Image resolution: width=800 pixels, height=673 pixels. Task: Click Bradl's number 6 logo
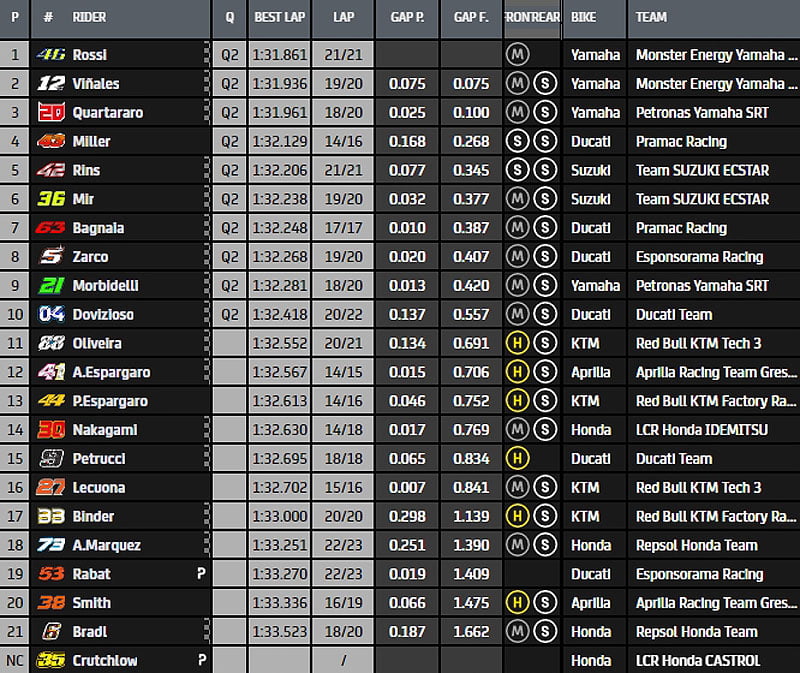[52, 631]
